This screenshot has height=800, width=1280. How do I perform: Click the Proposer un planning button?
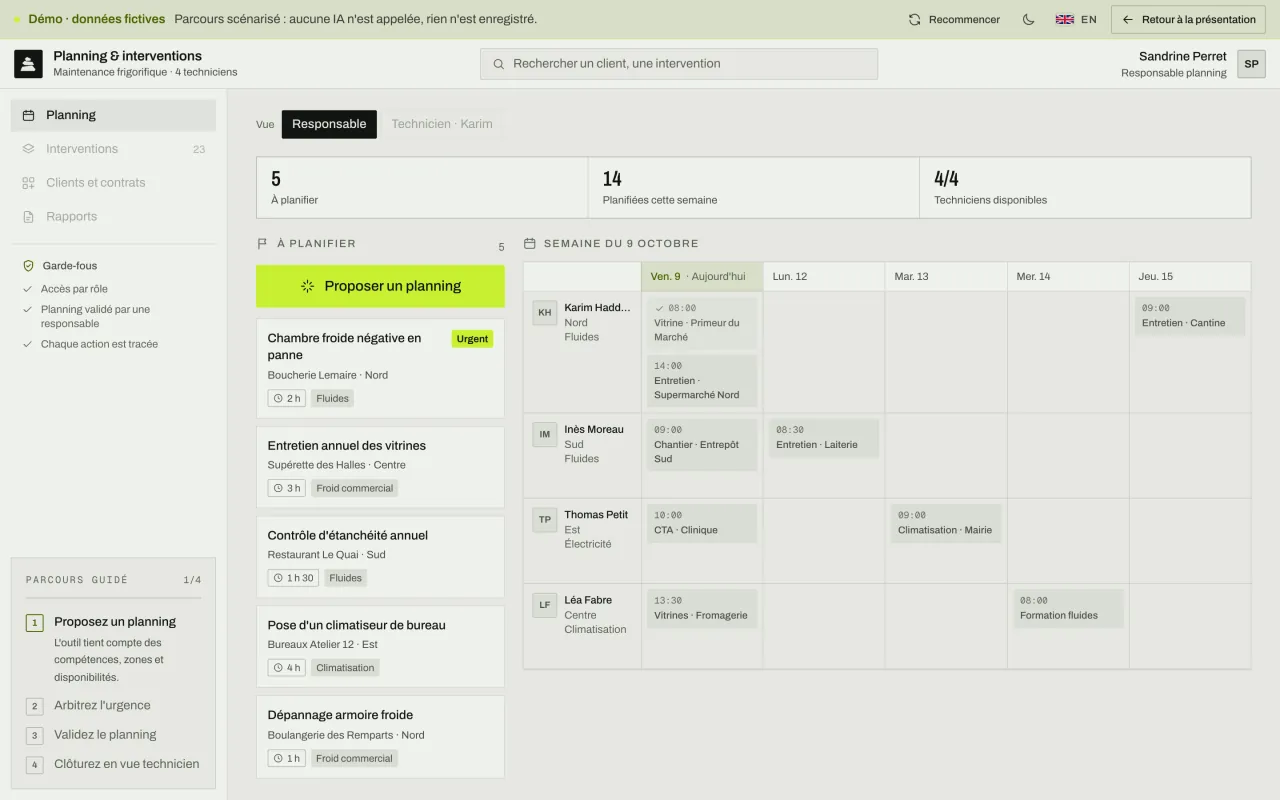(380, 286)
